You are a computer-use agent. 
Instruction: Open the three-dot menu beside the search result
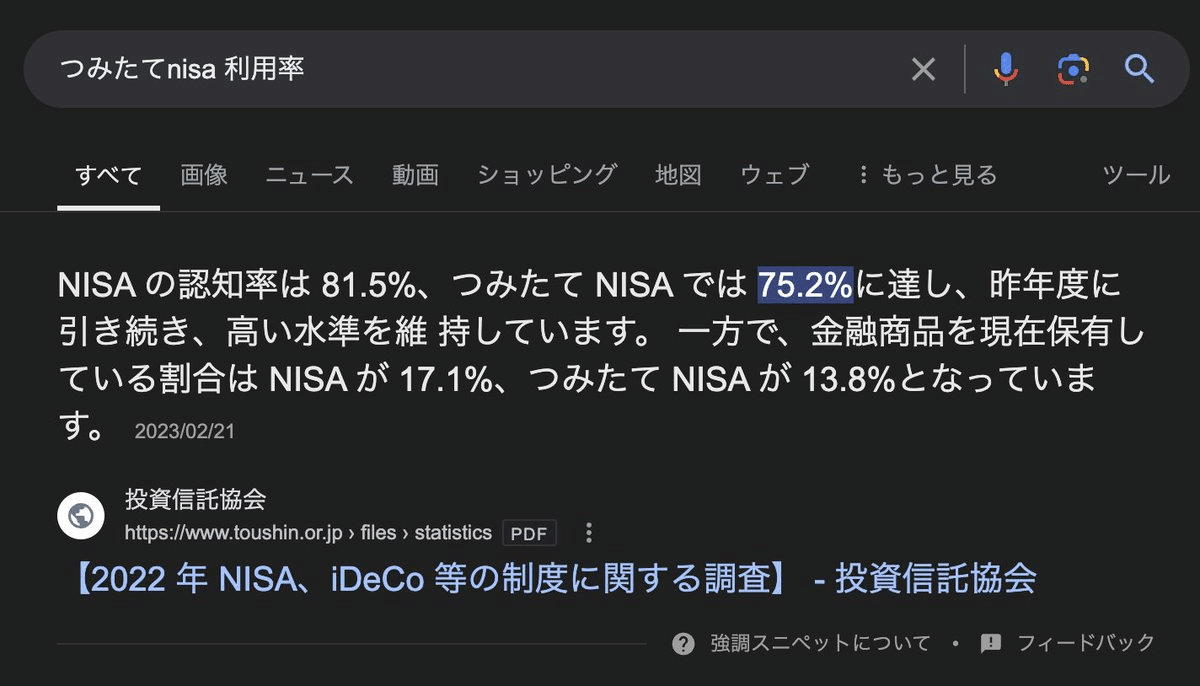pos(589,533)
